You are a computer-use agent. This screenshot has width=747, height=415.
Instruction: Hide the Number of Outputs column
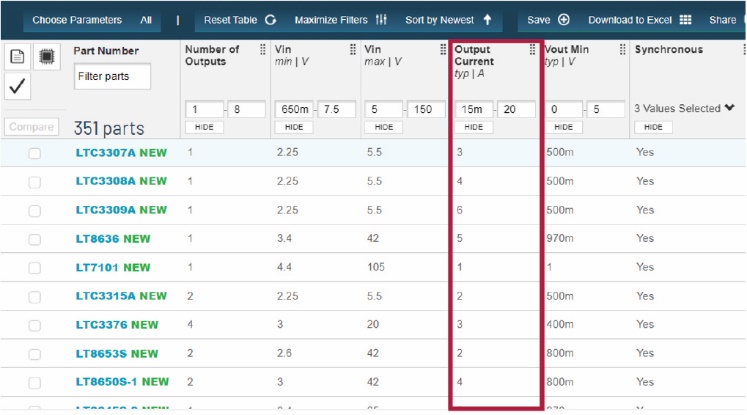204,127
